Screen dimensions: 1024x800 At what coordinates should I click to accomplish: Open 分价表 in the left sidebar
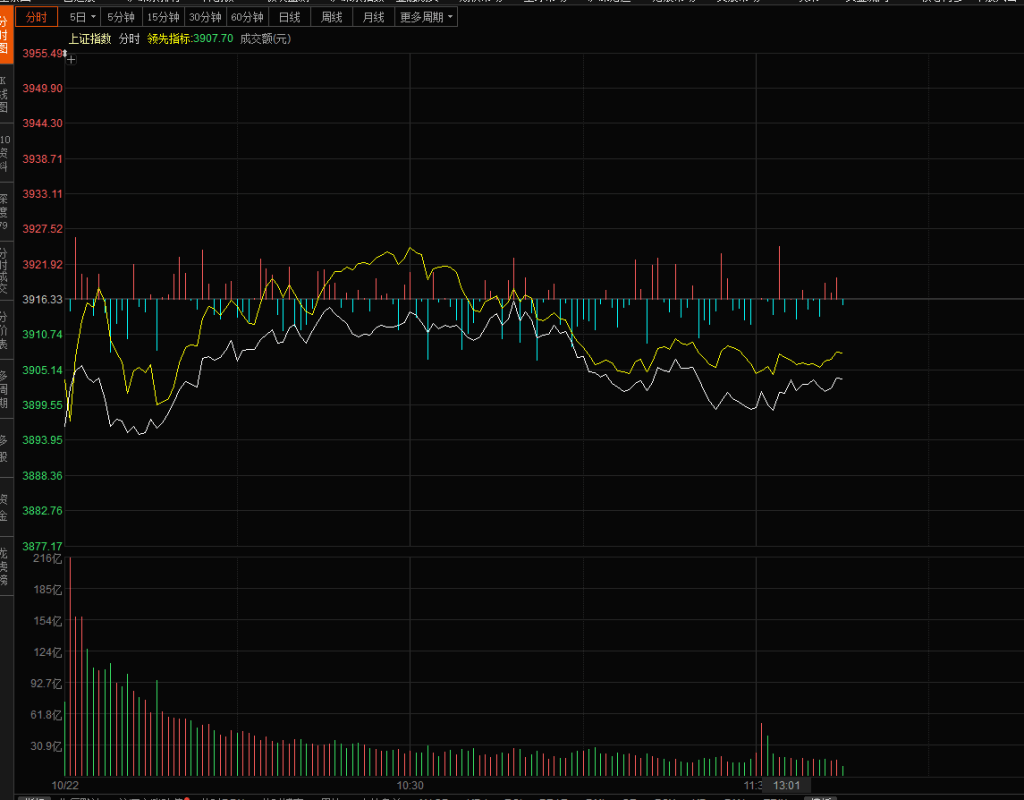(x=5, y=330)
